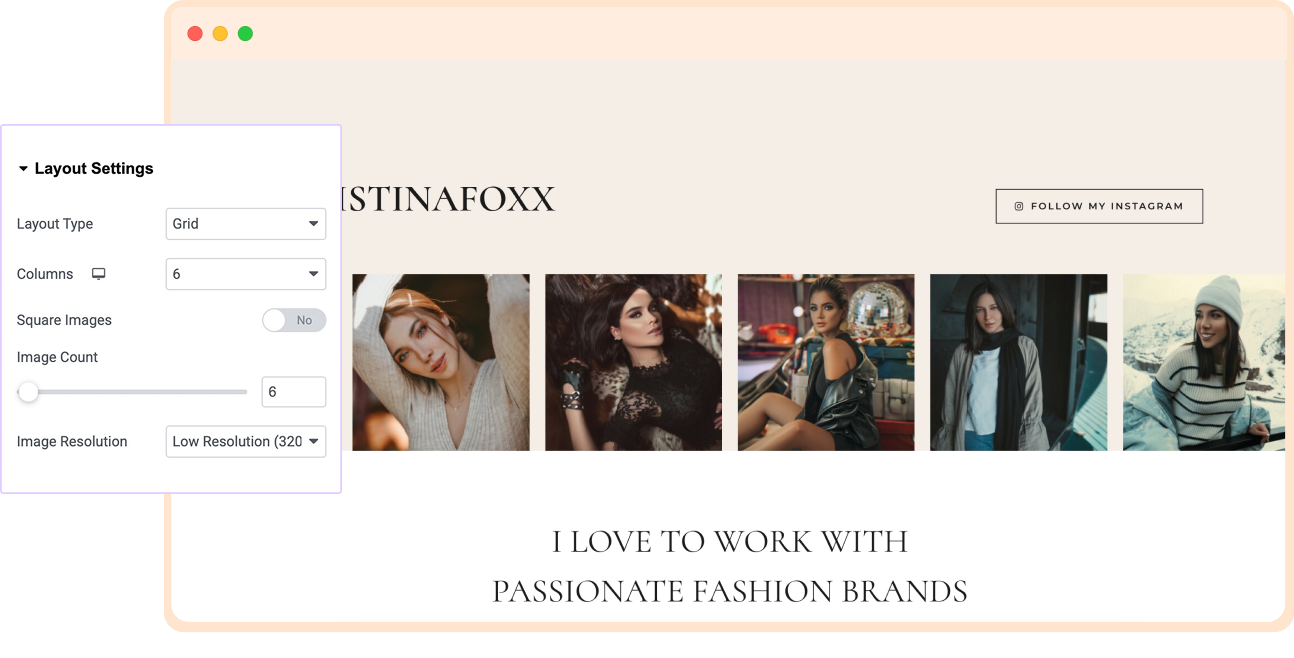Click the Image Count slider handle
The height and width of the screenshot is (658, 1294).
pyautogui.click(x=28, y=392)
